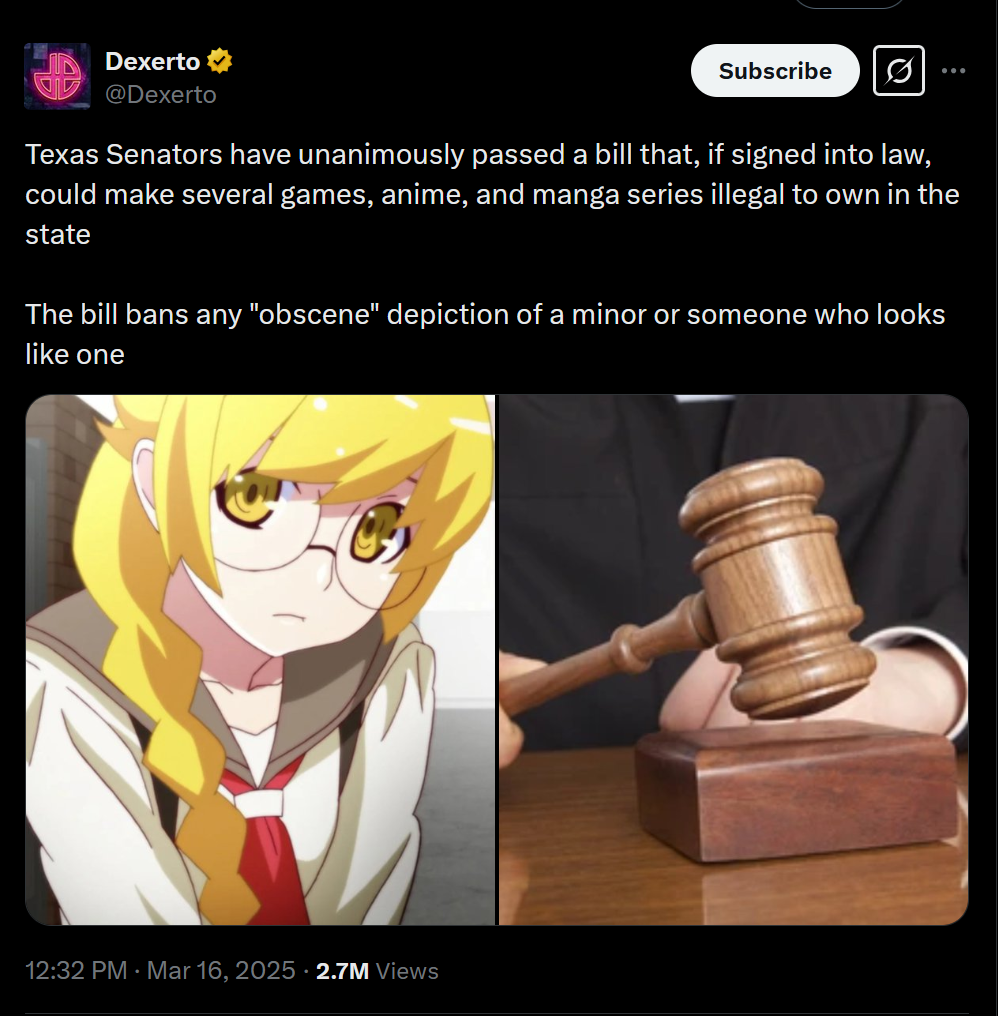Open the three-dot more options menu
998x1016 pixels.
(953, 71)
